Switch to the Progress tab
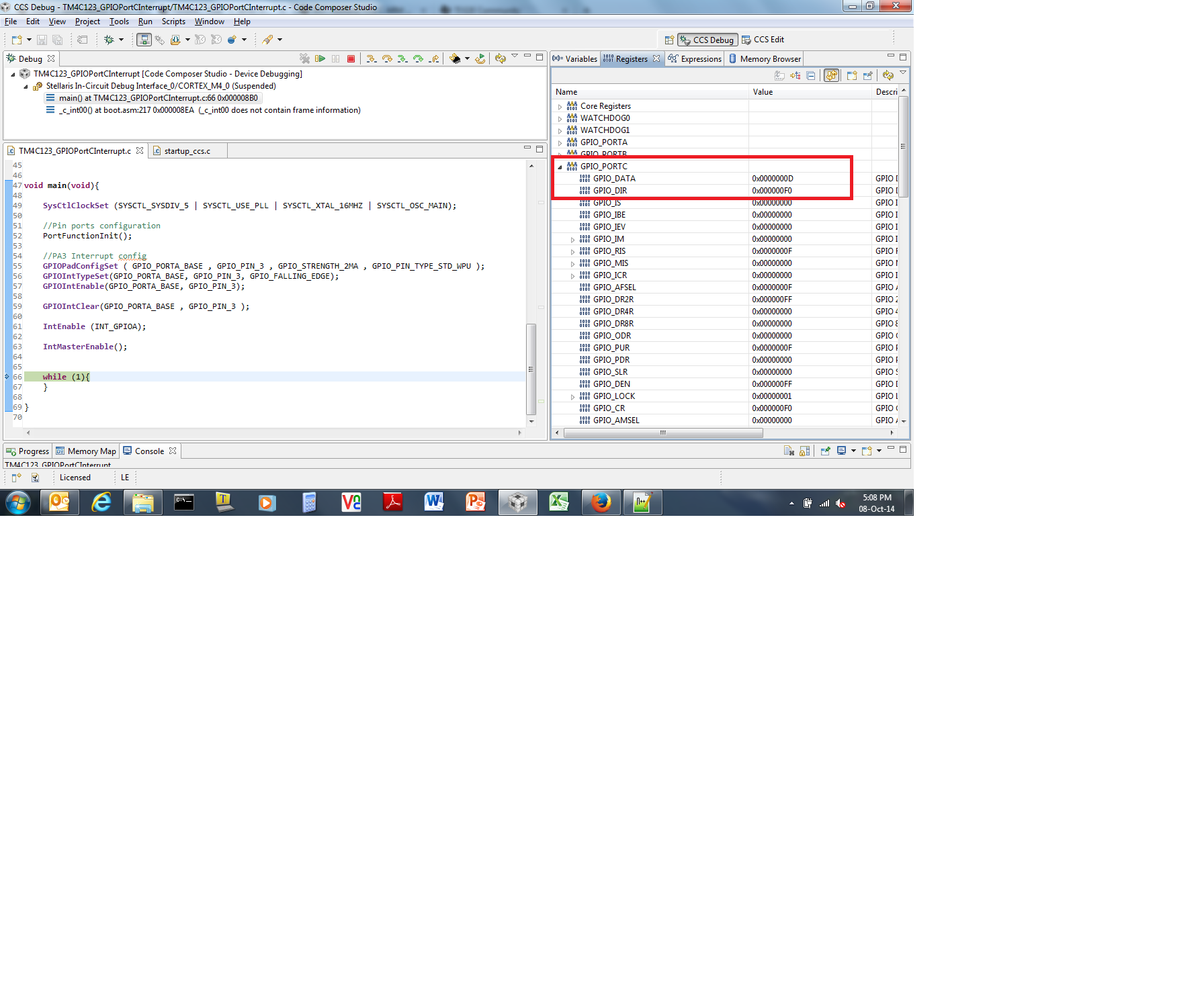This screenshot has width=1204, height=986. pyautogui.click(x=28, y=451)
